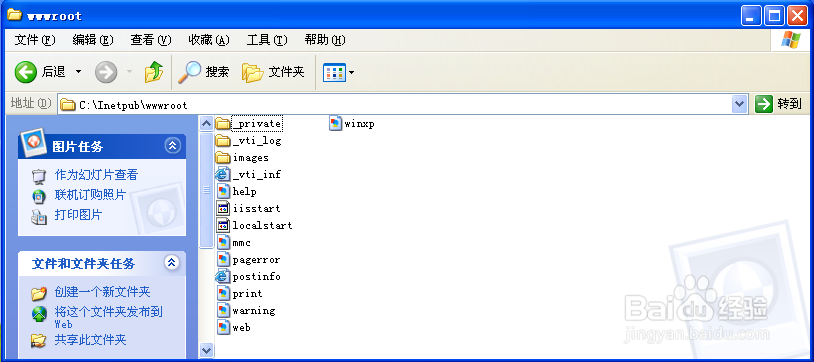Open the 收藏(A) menu
814x362 pixels.
(209, 40)
